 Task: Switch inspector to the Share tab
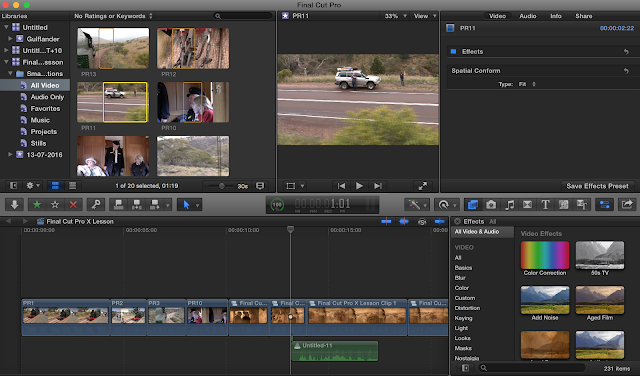(584, 16)
